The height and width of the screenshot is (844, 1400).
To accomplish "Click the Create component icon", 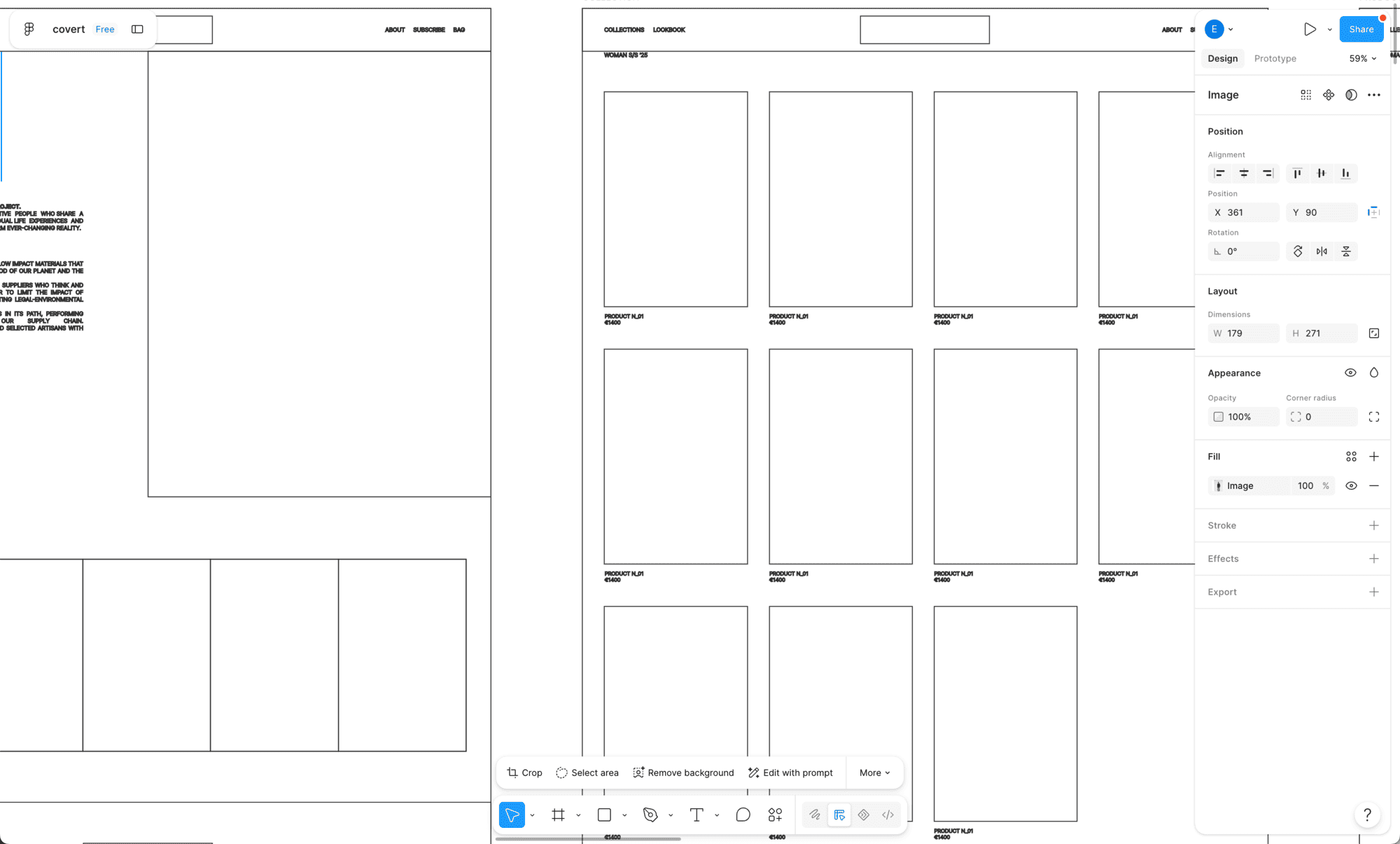I will click(1329, 95).
